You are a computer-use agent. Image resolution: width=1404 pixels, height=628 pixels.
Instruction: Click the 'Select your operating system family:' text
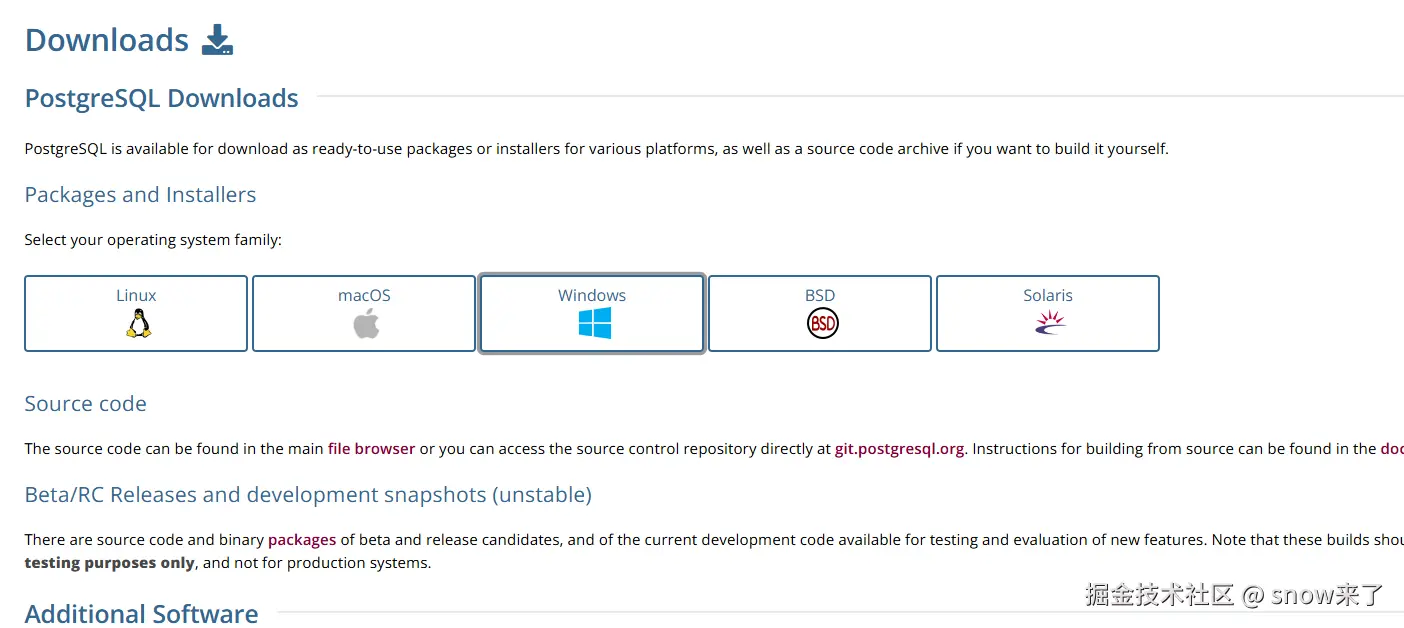(153, 240)
